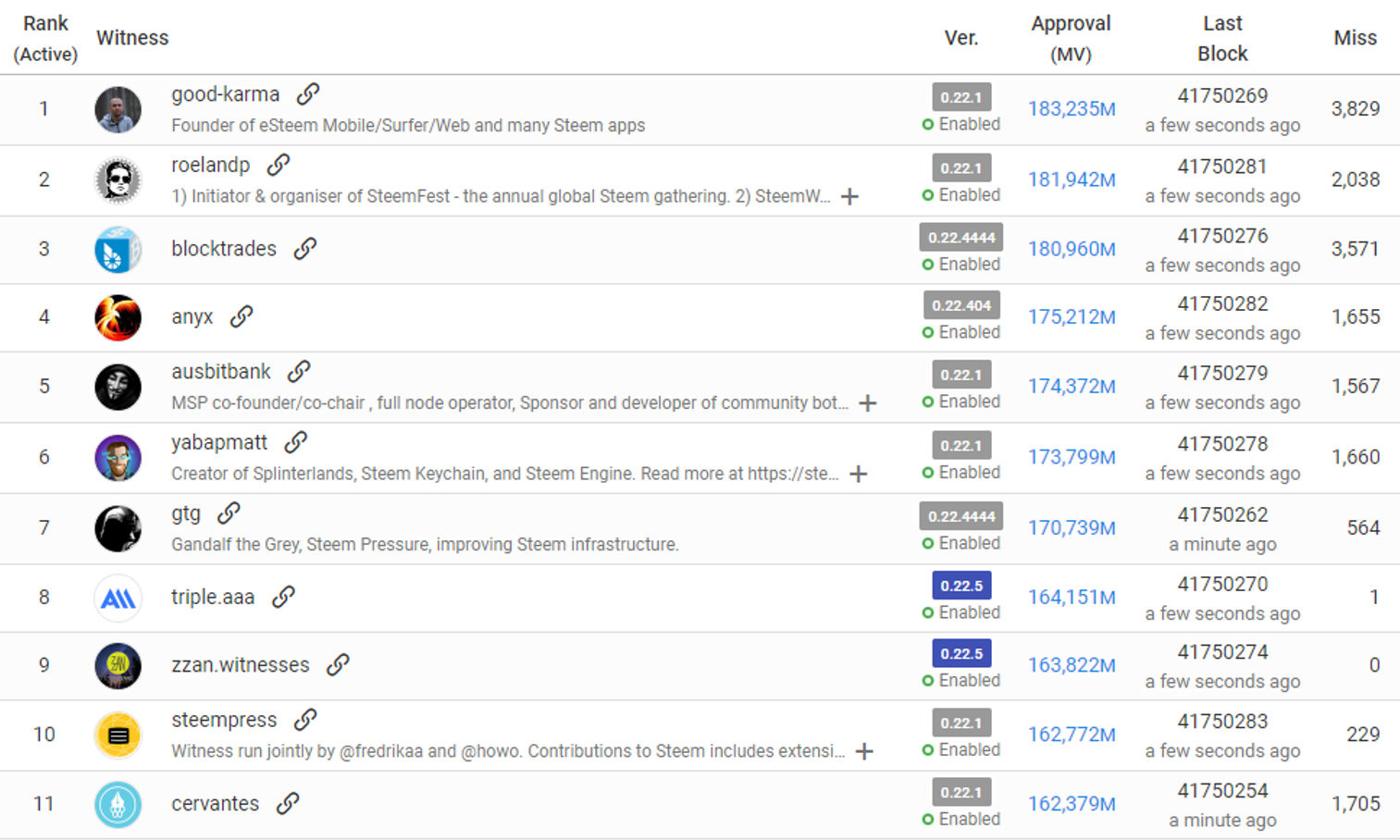Open the triple.aaa logo avatar
1400x840 pixels.
[x=118, y=598]
